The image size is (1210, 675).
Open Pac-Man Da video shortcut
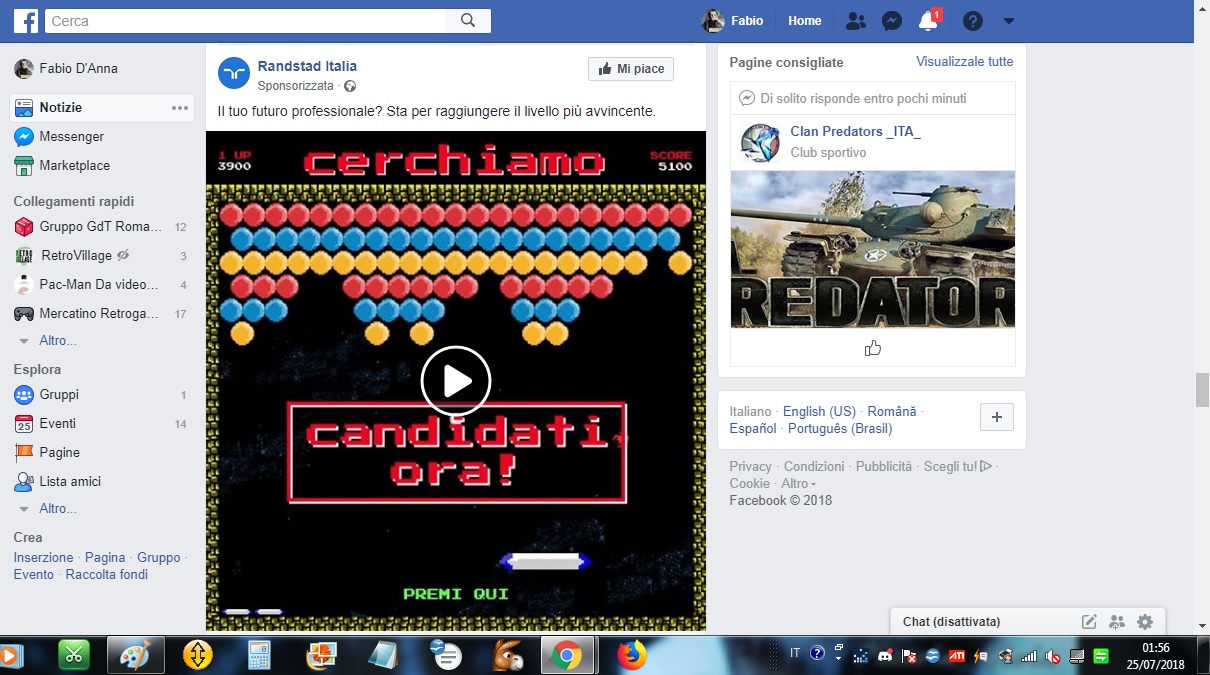[100, 285]
